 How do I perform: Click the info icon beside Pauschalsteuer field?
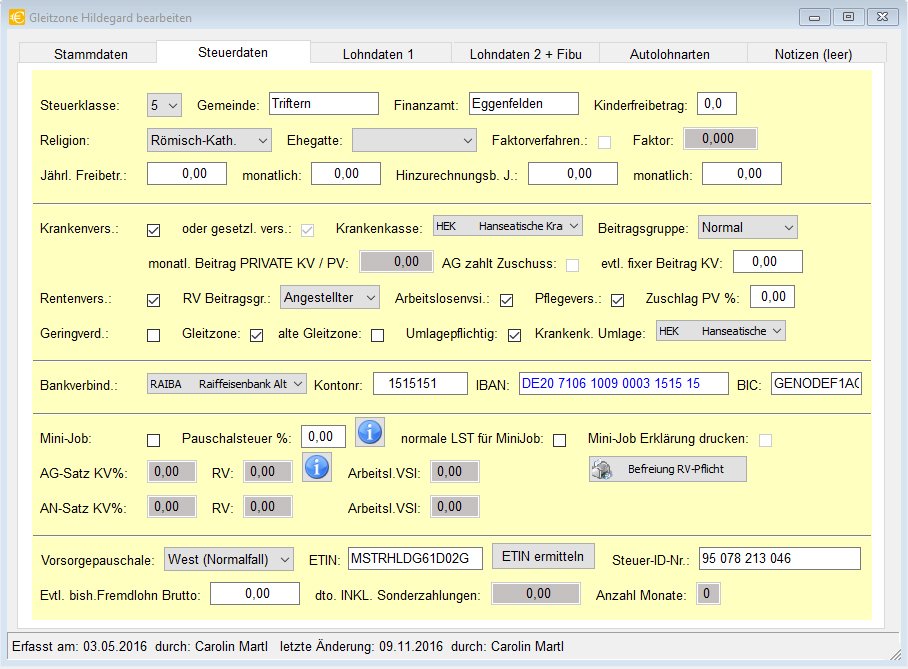point(370,433)
